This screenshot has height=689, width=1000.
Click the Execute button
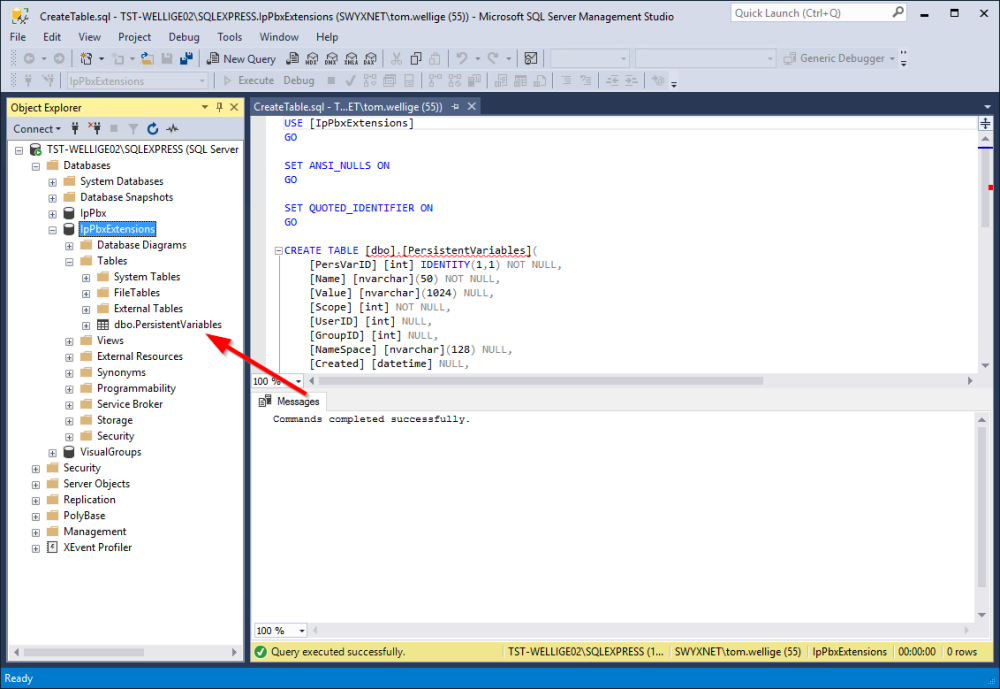tap(249, 80)
